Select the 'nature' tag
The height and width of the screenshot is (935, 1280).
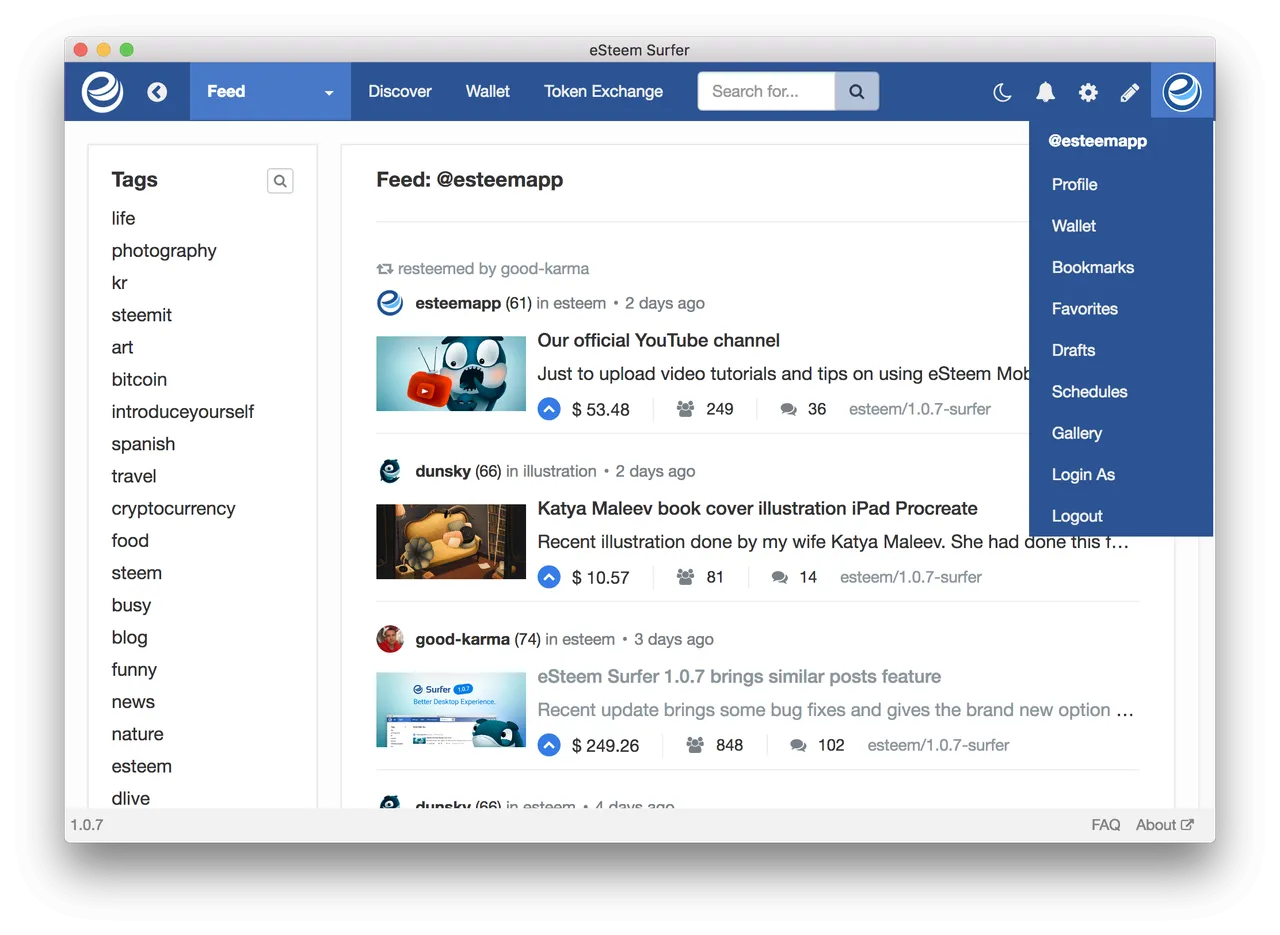[137, 734]
